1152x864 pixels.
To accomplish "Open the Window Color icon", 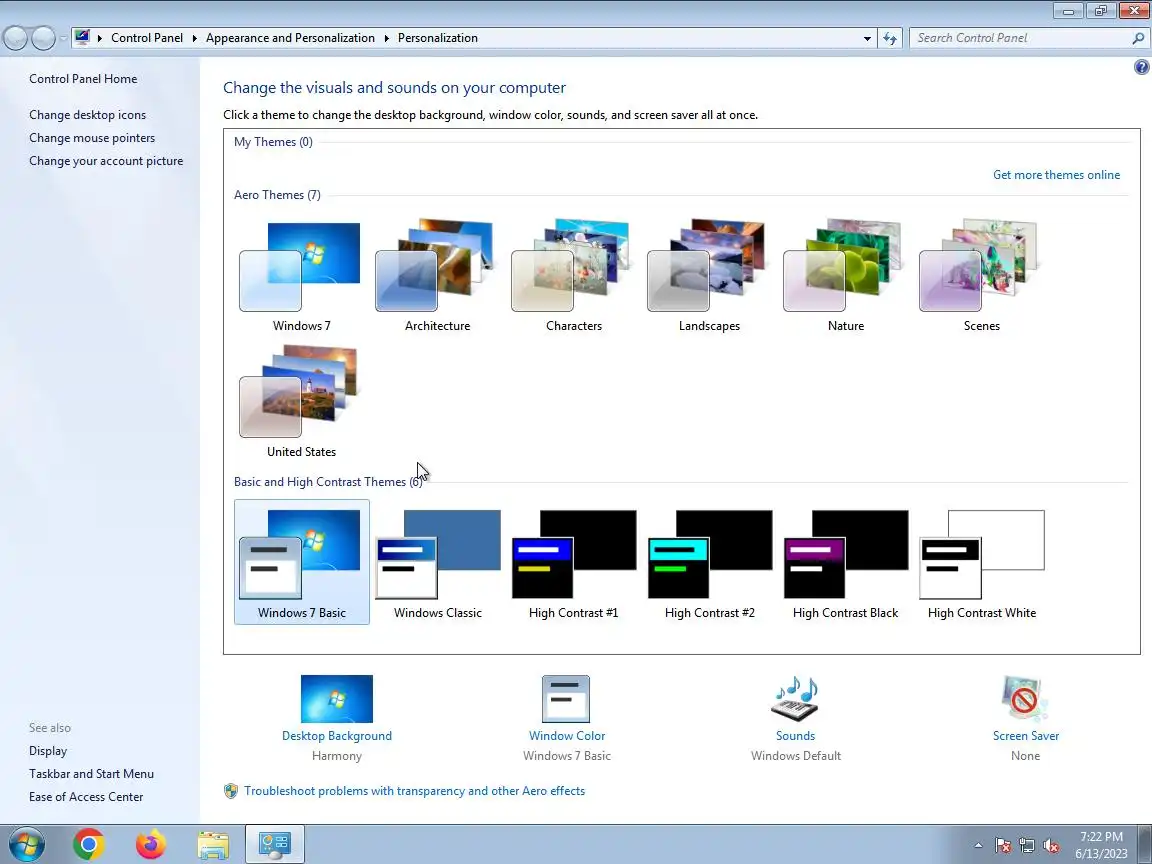I will [566, 699].
